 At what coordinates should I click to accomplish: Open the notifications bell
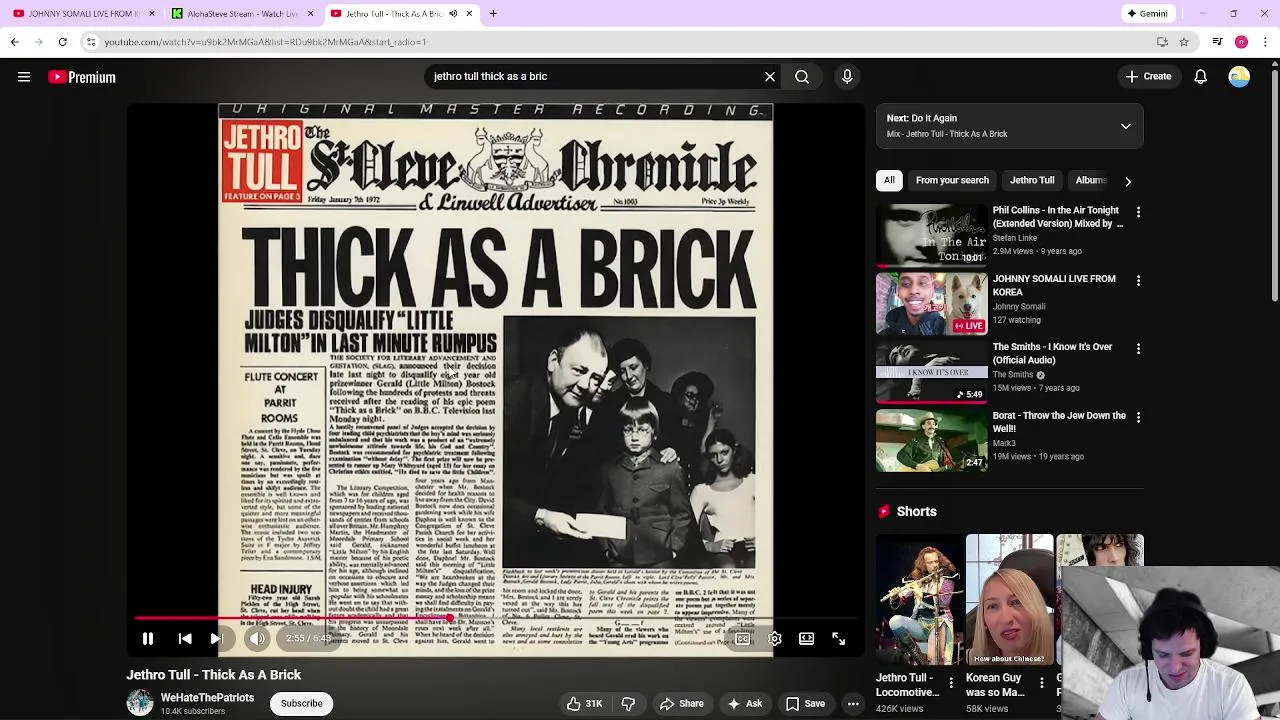(1201, 76)
